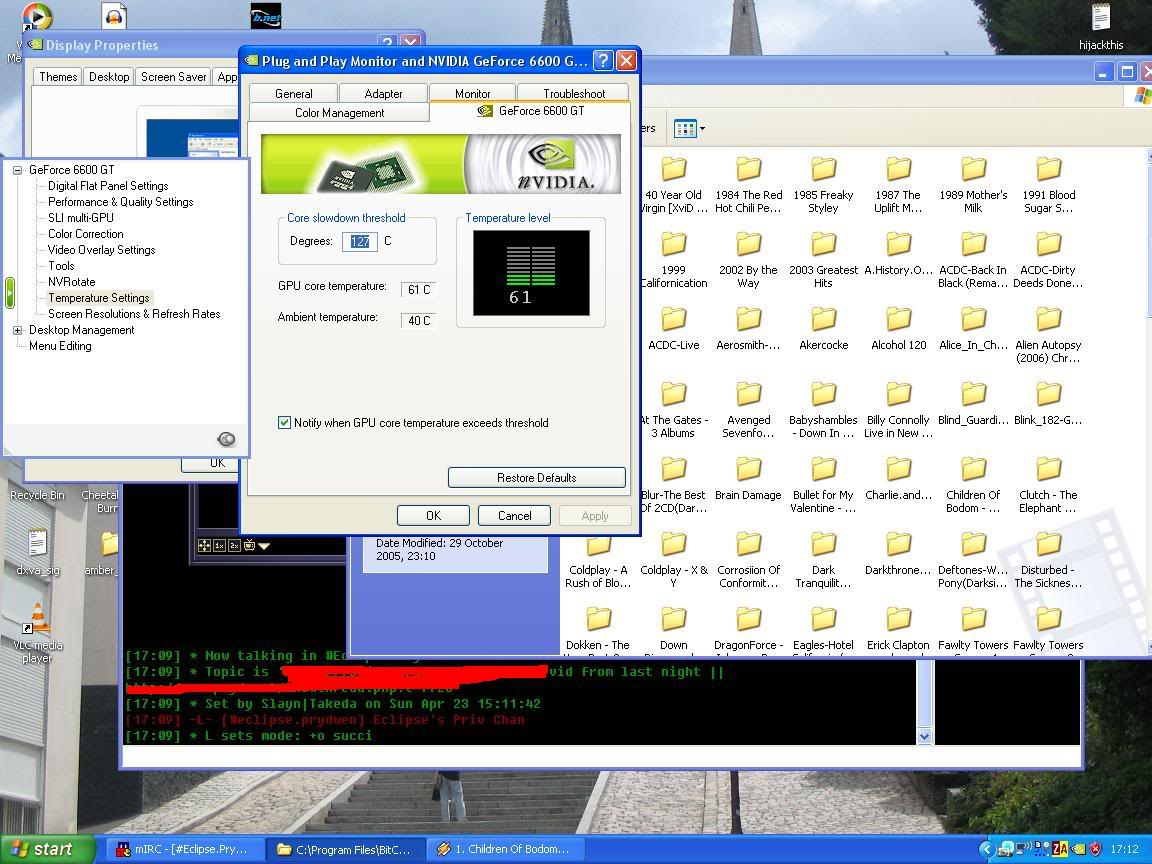Click the green slide-out menu handle
This screenshot has width=1152, height=864.
coord(9,292)
